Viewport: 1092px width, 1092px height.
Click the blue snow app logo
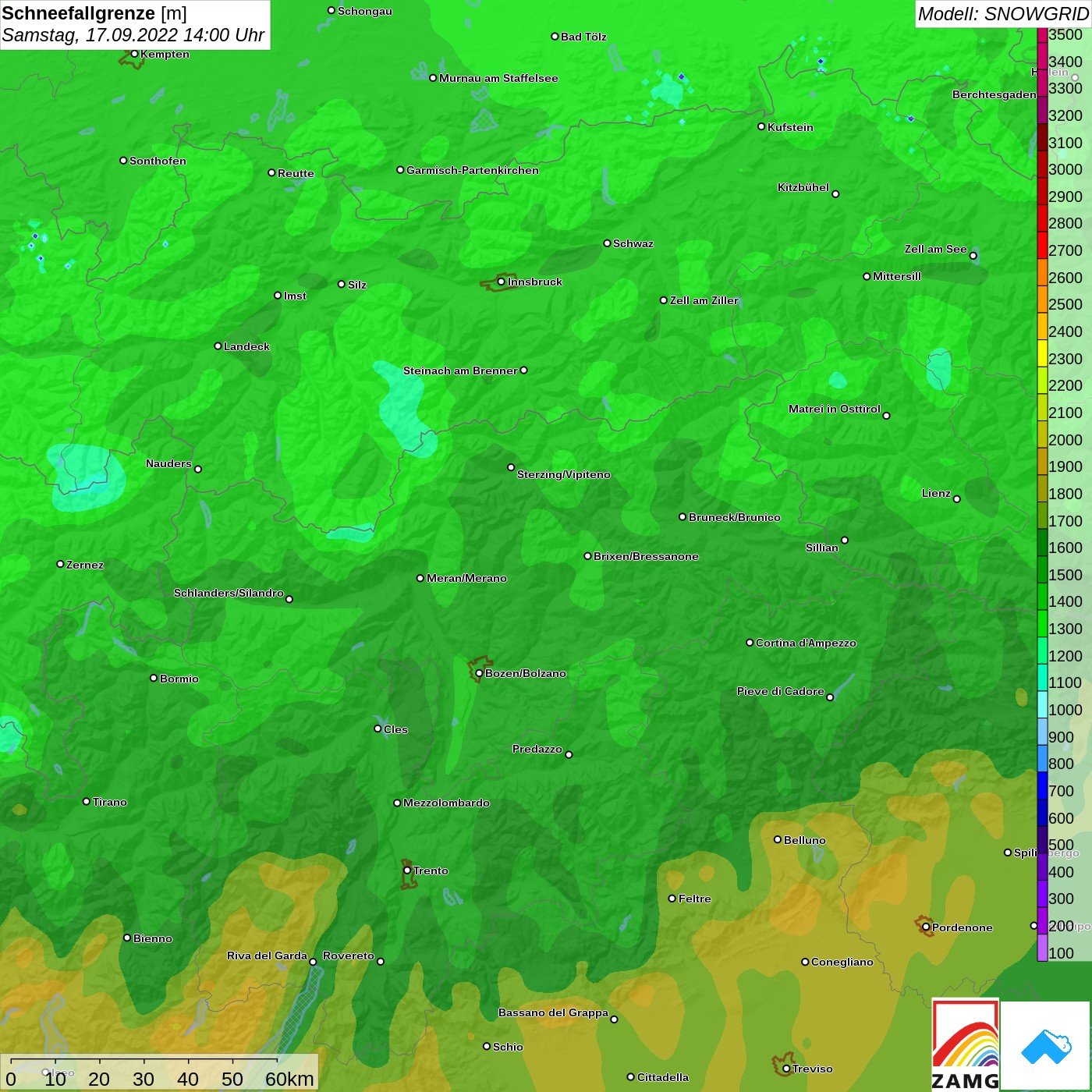(1045, 1046)
